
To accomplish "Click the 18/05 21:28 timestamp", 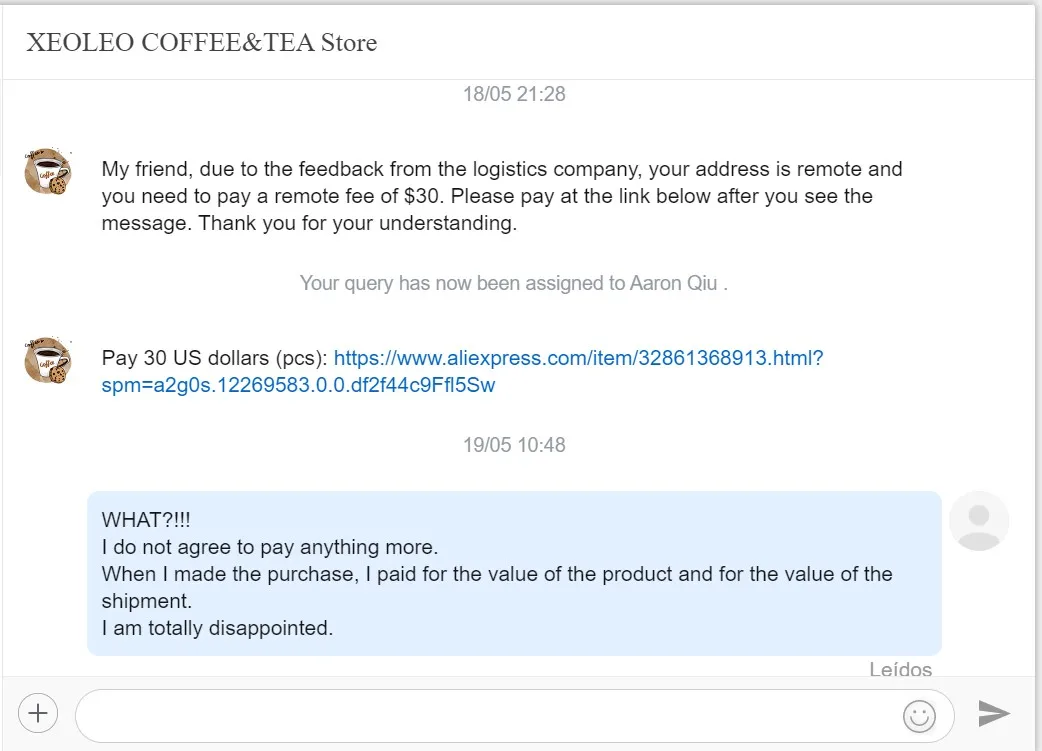I will click(514, 94).
